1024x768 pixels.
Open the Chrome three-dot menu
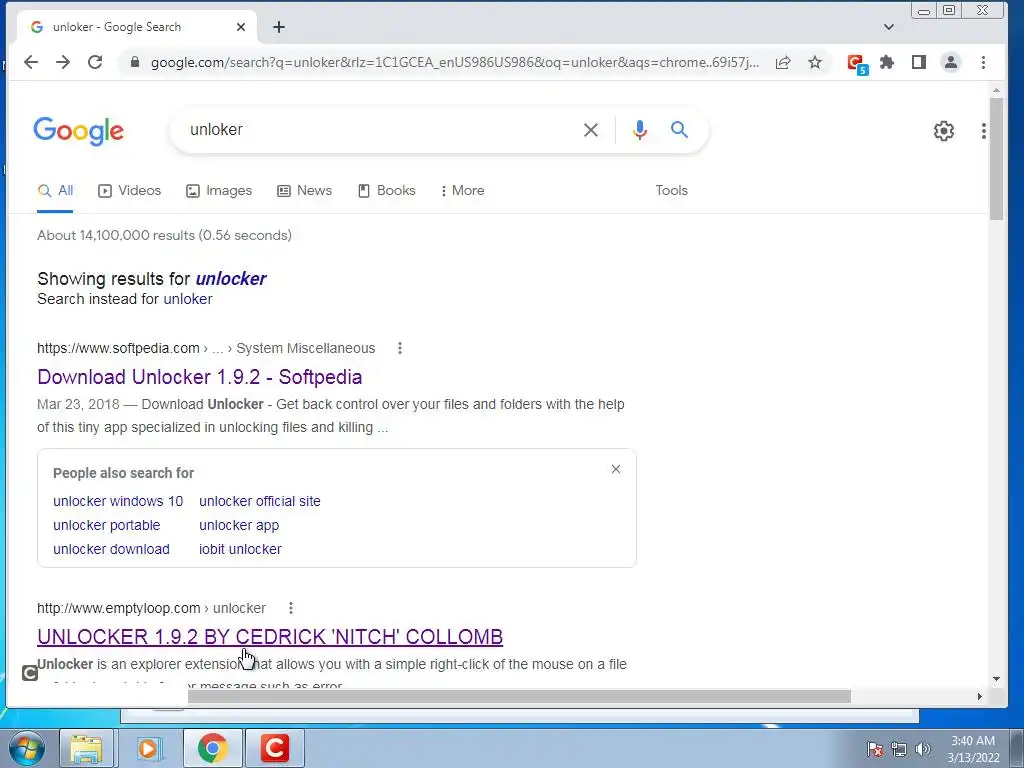983,62
